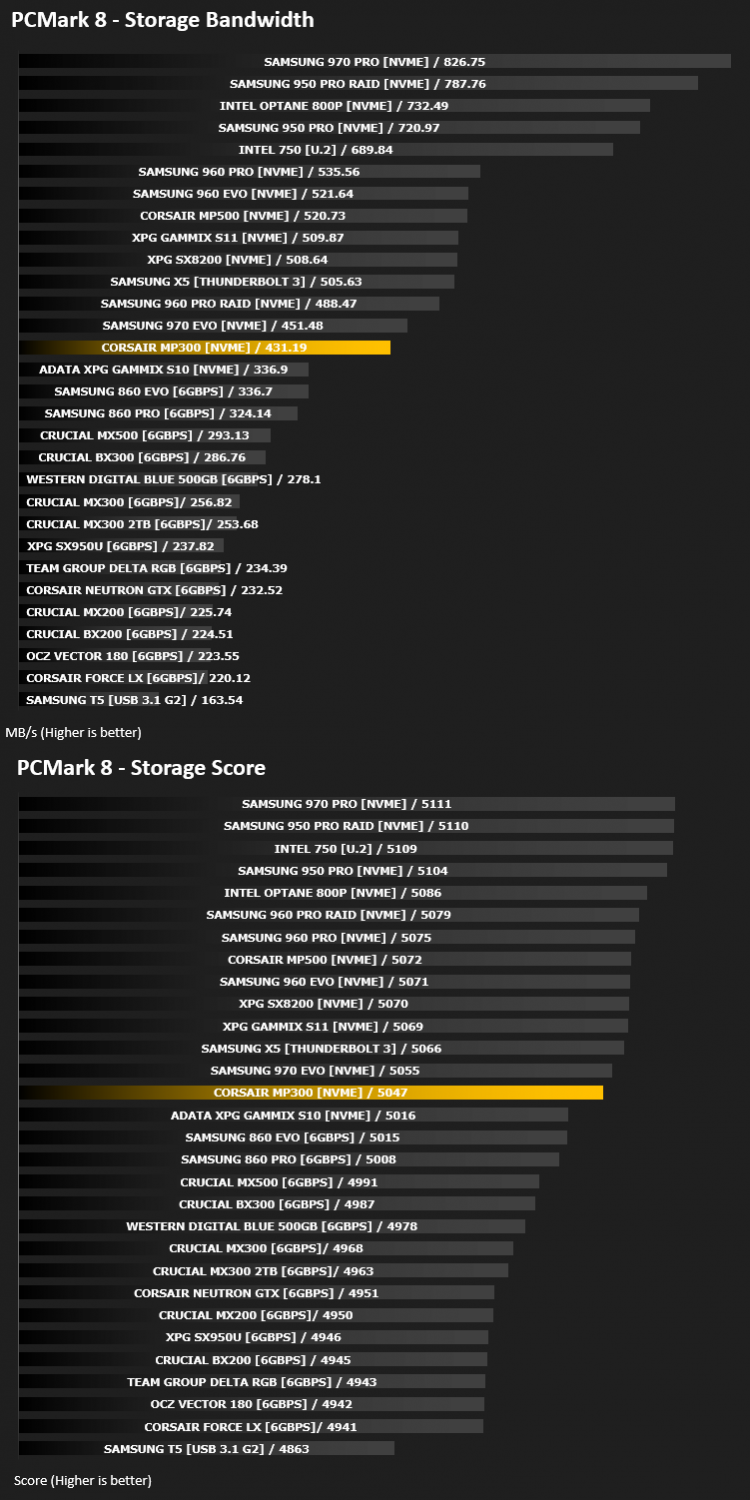Select the Samsung 970 Pro 826.75 bar
Image resolution: width=750 pixels, height=1500 pixels.
tap(375, 61)
